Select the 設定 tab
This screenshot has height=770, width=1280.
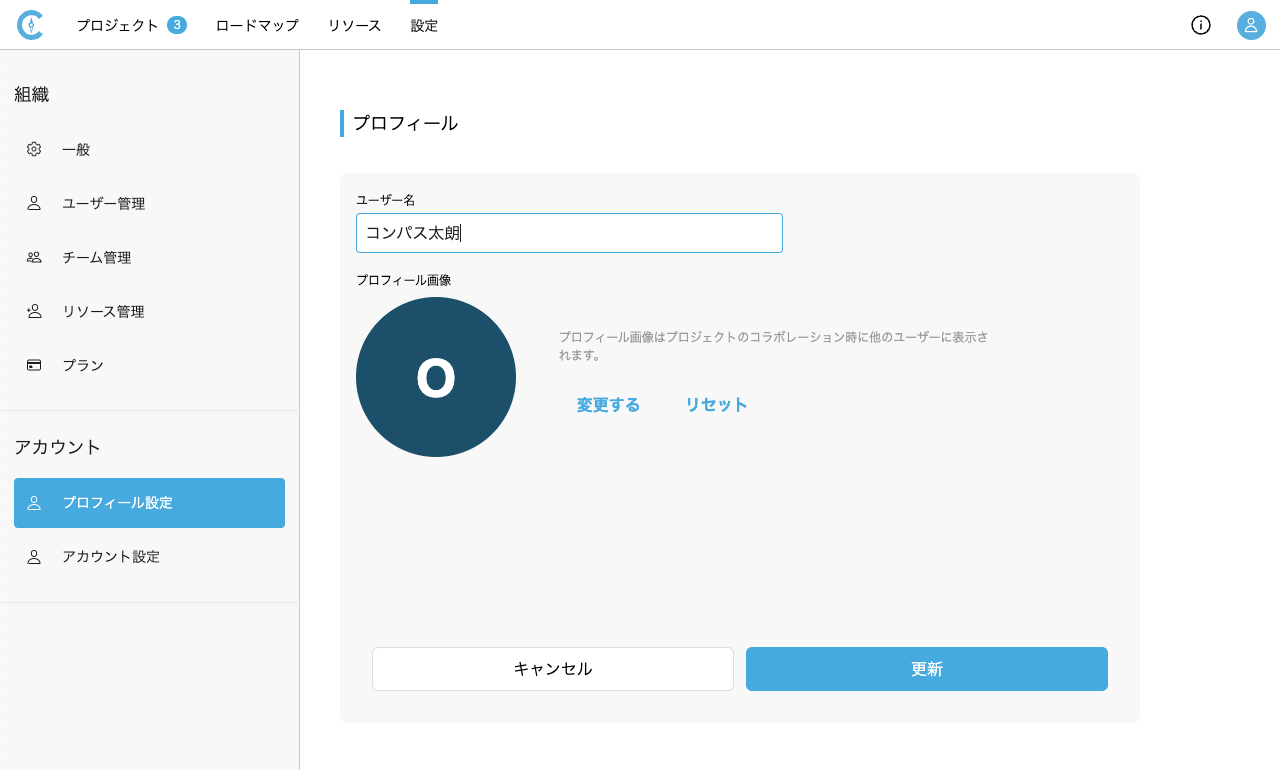[424, 25]
